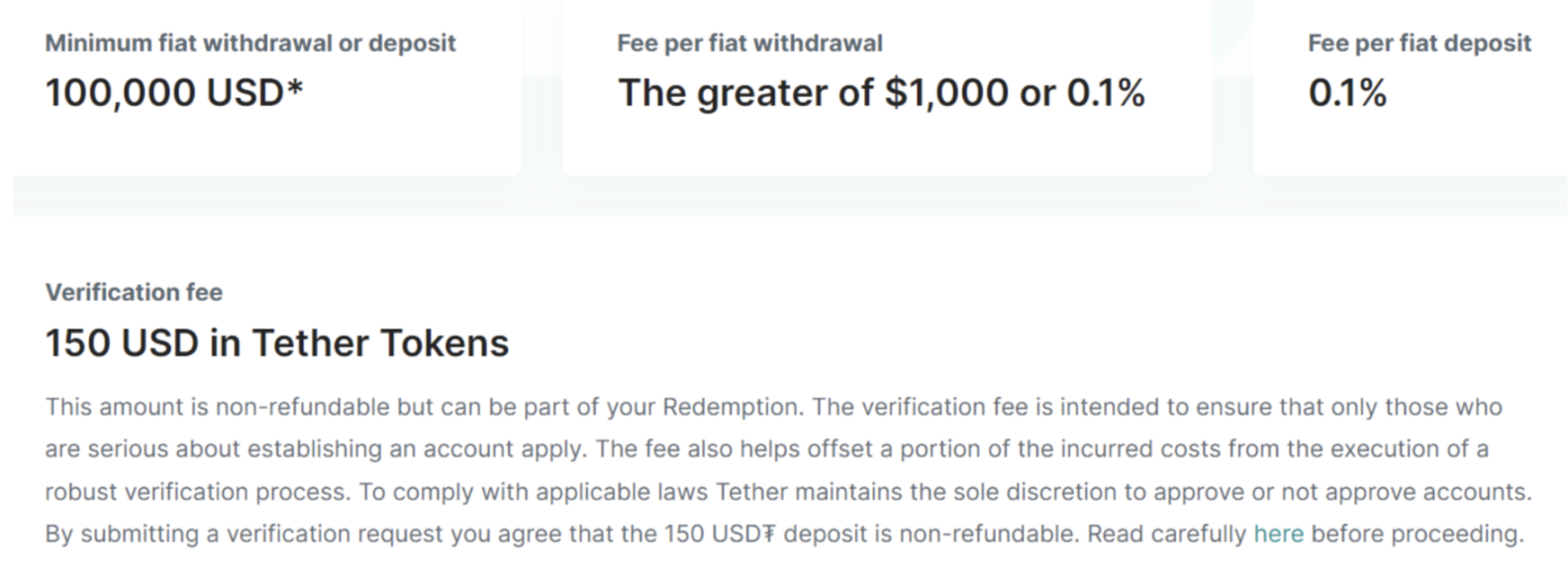The width and height of the screenshot is (1568, 586).
Task: Click the asterisk after 100,000 USD
Action: coord(295,89)
